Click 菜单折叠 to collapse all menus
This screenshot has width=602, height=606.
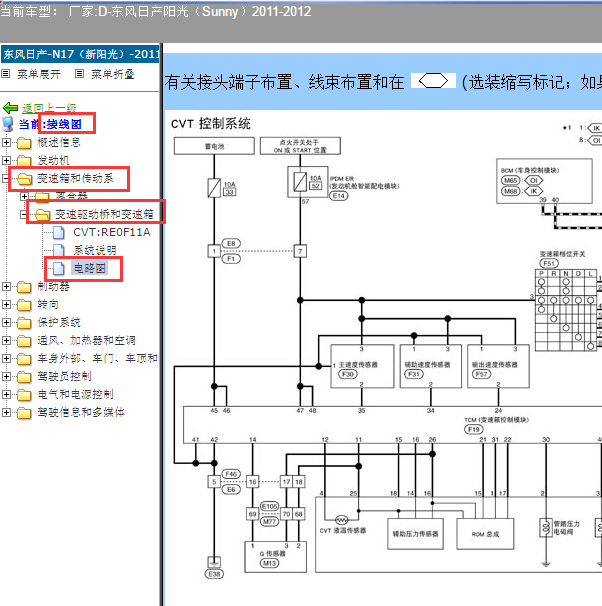[x=112, y=74]
